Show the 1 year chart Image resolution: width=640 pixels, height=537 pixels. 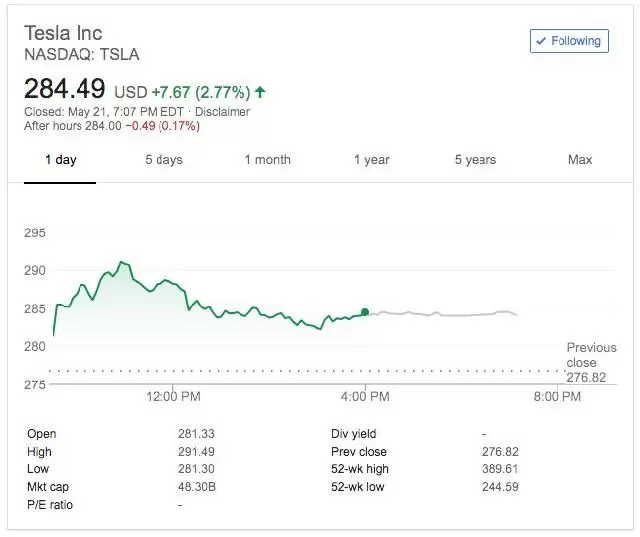(371, 160)
